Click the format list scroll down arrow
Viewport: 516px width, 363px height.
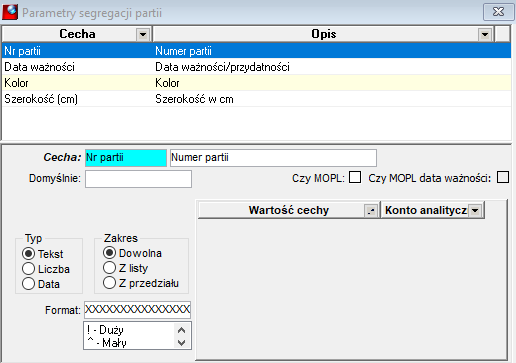pyautogui.click(x=182, y=343)
